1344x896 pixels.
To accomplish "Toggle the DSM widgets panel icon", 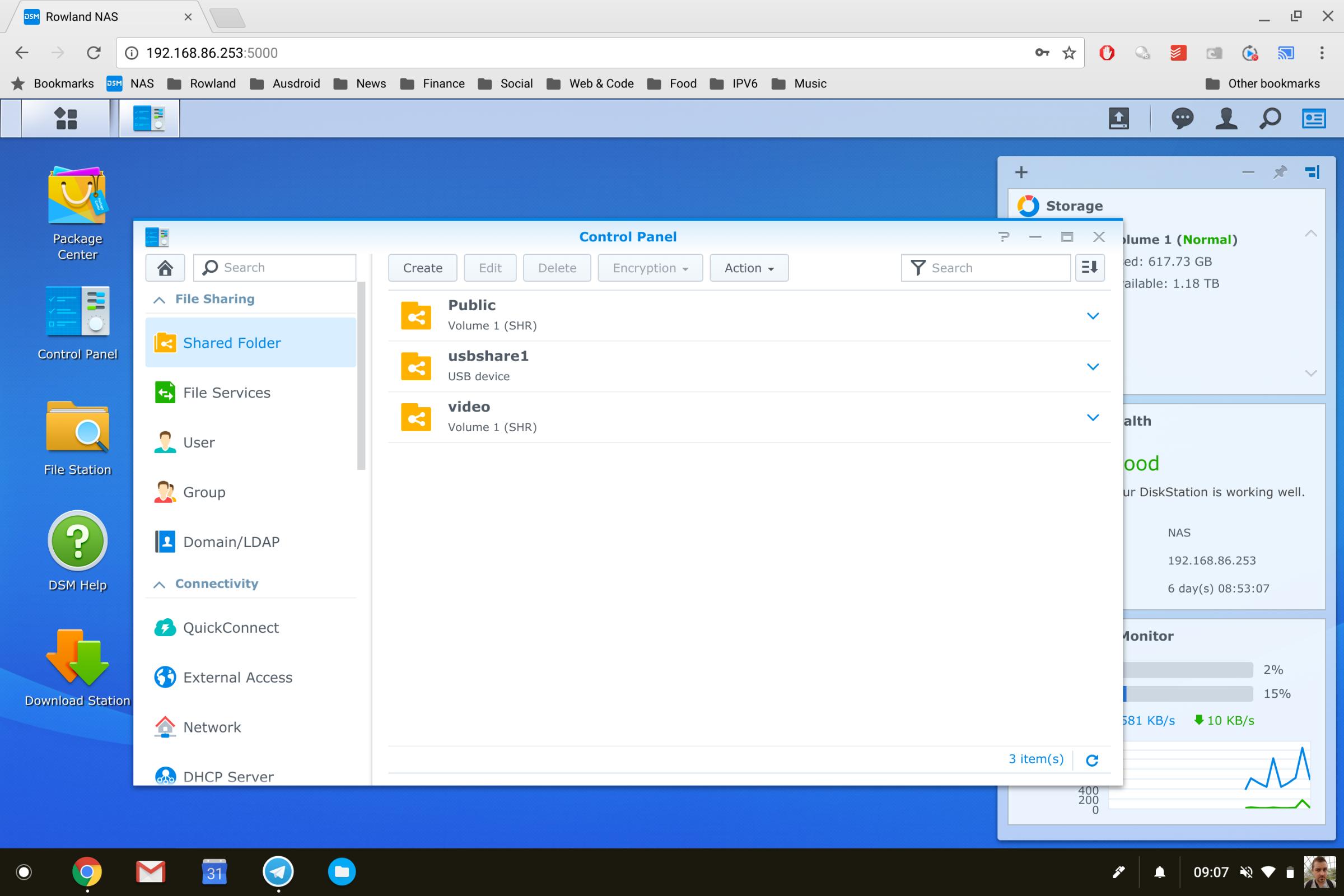I will pos(1314,119).
